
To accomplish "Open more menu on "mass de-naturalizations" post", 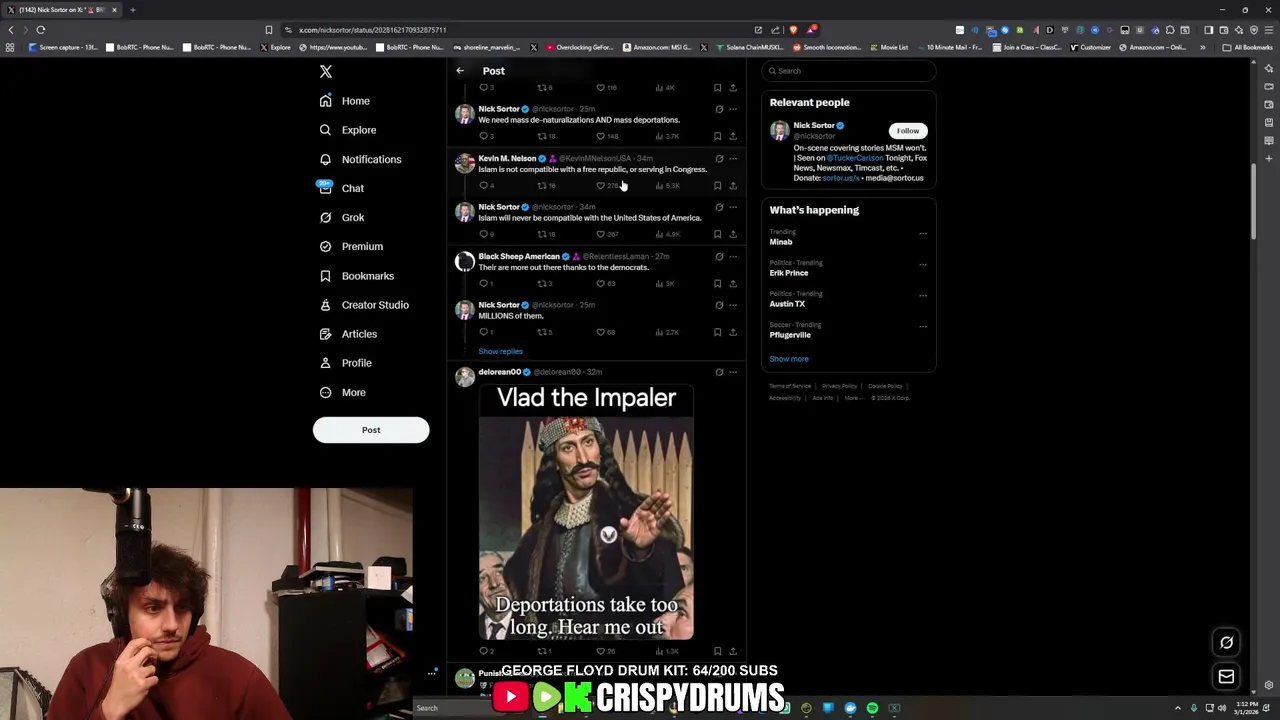I will pyautogui.click(x=733, y=110).
